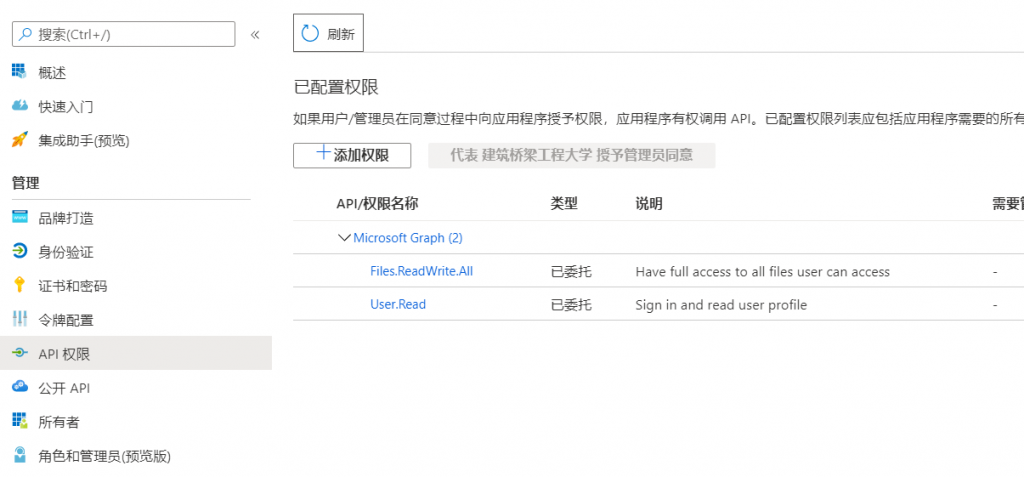Click the 概述 overview grid icon
Viewport: 1024px width, 477px height.
(19, 72)
